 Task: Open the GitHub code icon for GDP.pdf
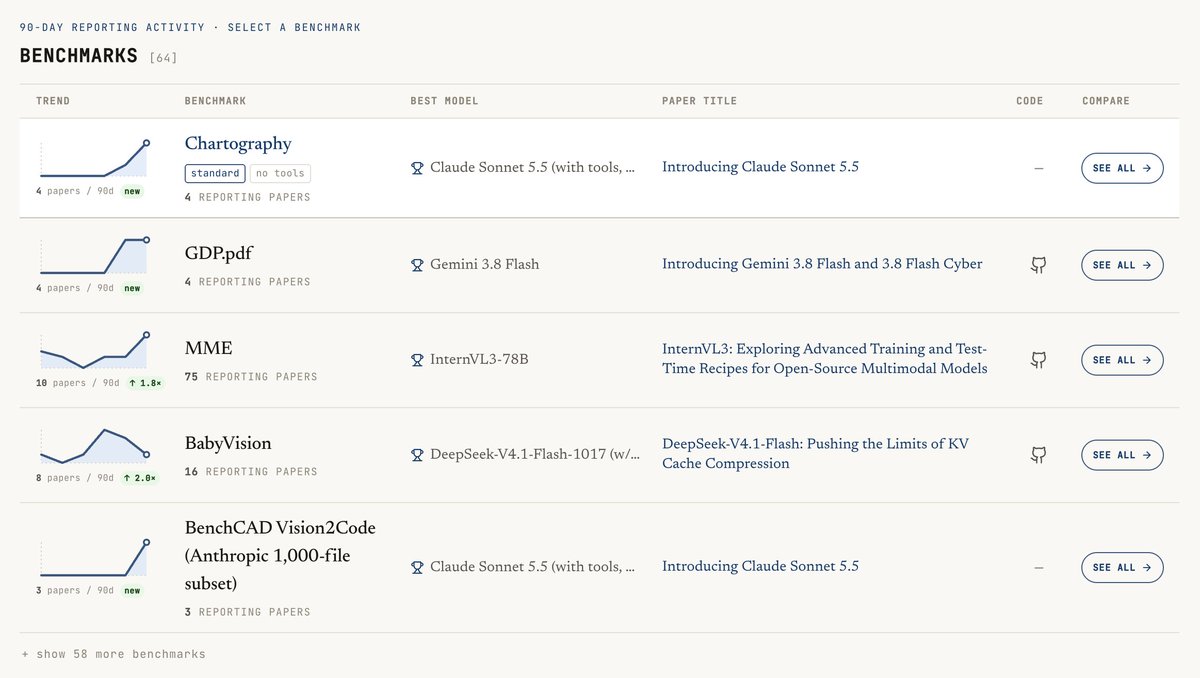click(x=1038, y=265)
